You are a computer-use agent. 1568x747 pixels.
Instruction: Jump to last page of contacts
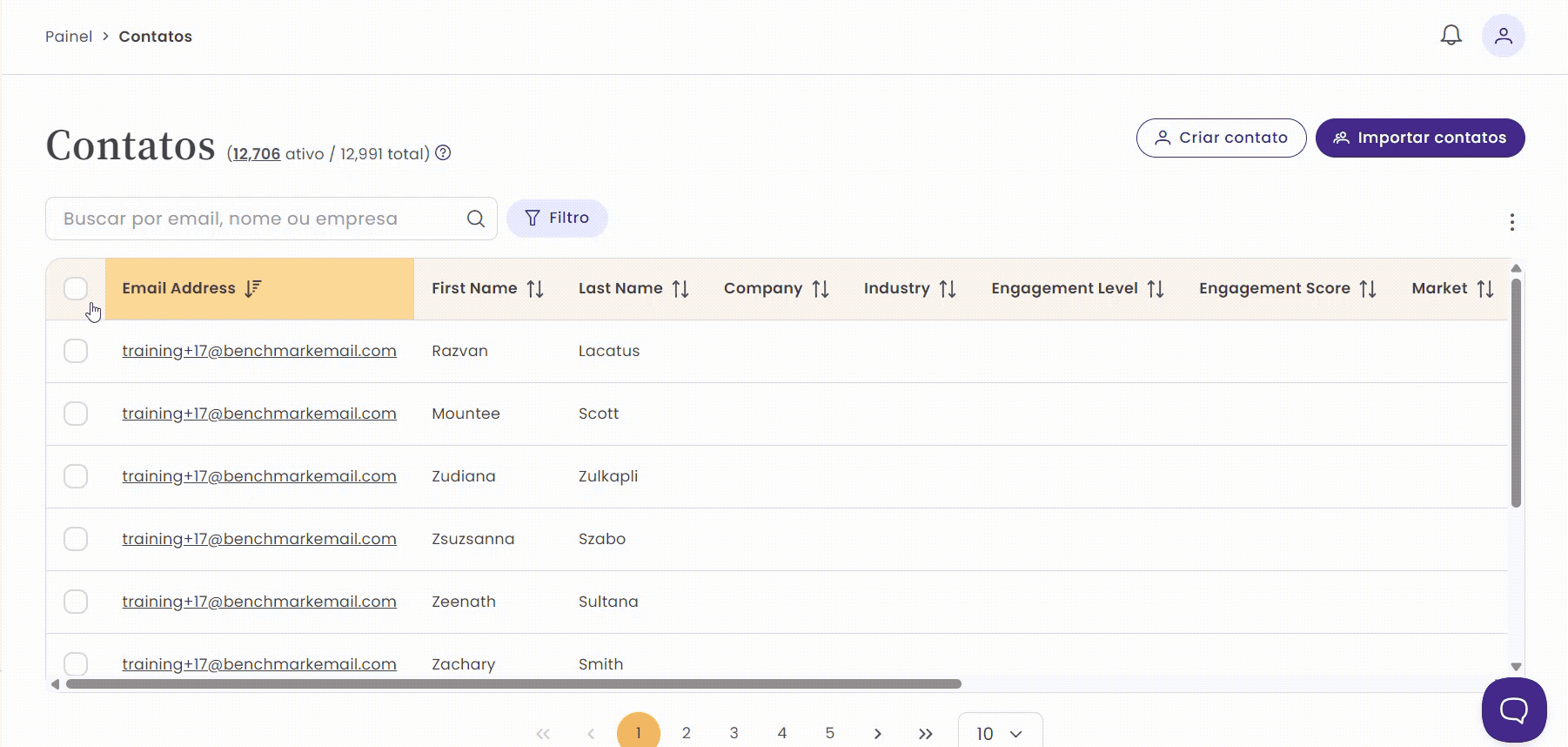coord(925,734)
